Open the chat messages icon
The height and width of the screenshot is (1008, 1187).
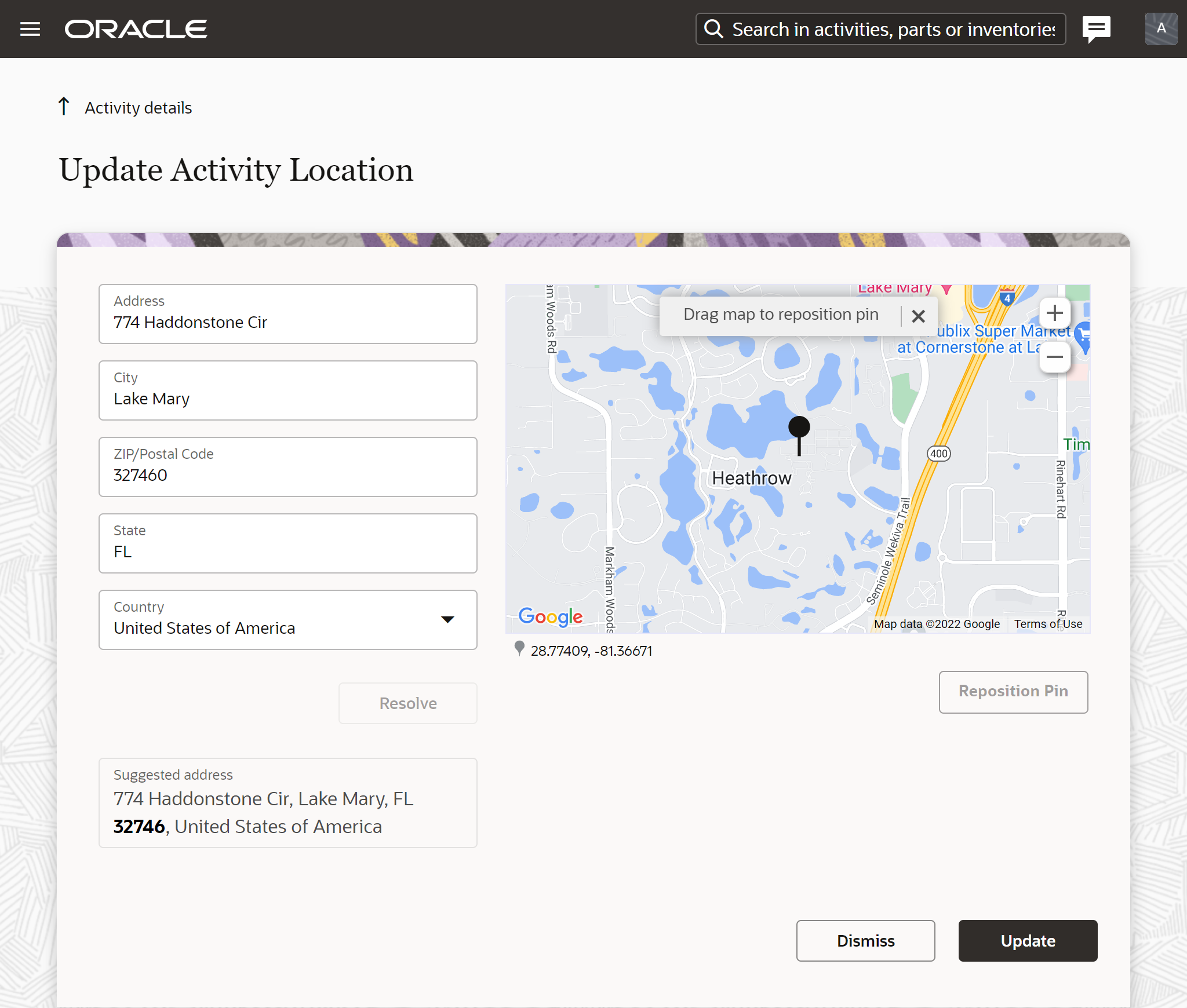click(1096, 28)
